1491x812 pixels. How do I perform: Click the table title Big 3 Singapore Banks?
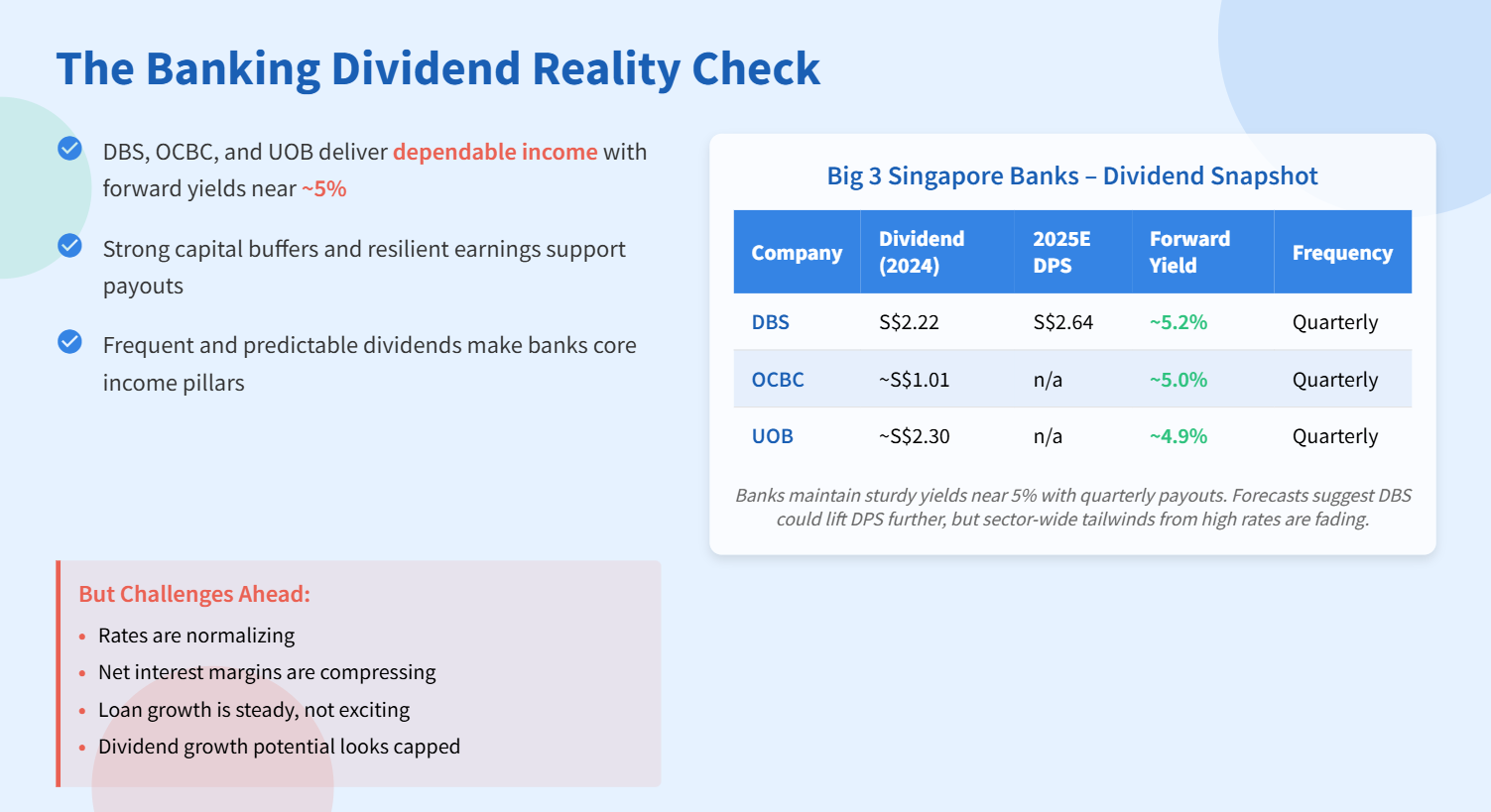coord(1072,175)
